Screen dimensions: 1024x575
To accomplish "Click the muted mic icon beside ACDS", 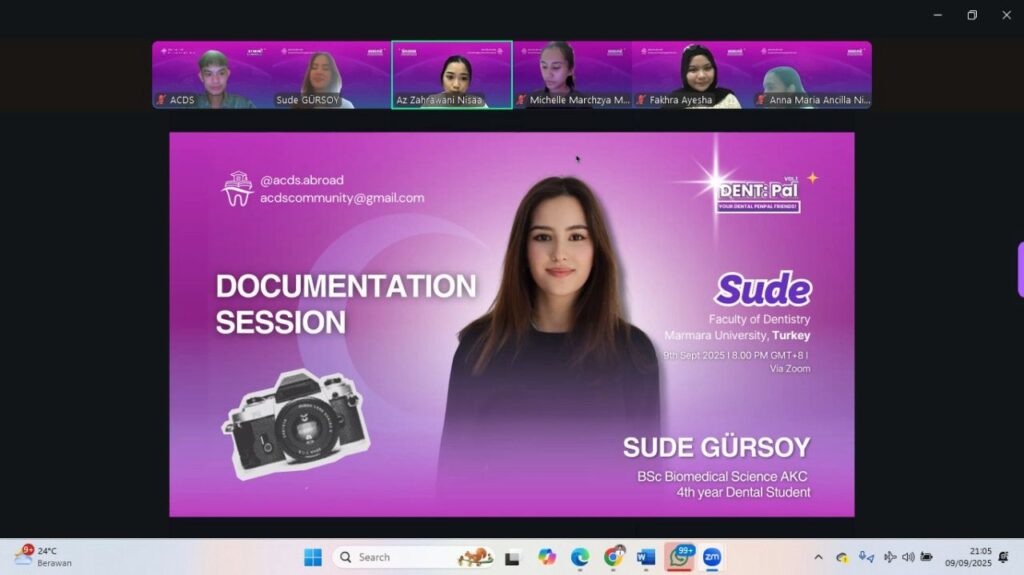I will (x=161, y=100).
